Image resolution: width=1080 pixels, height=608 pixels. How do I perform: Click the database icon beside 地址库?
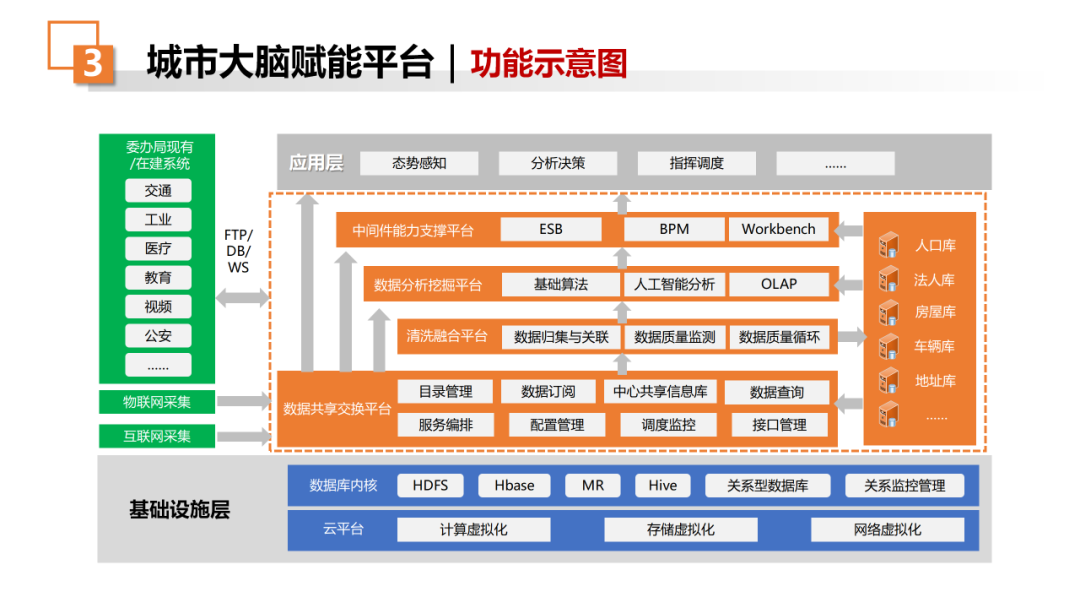tap(889, 380)
